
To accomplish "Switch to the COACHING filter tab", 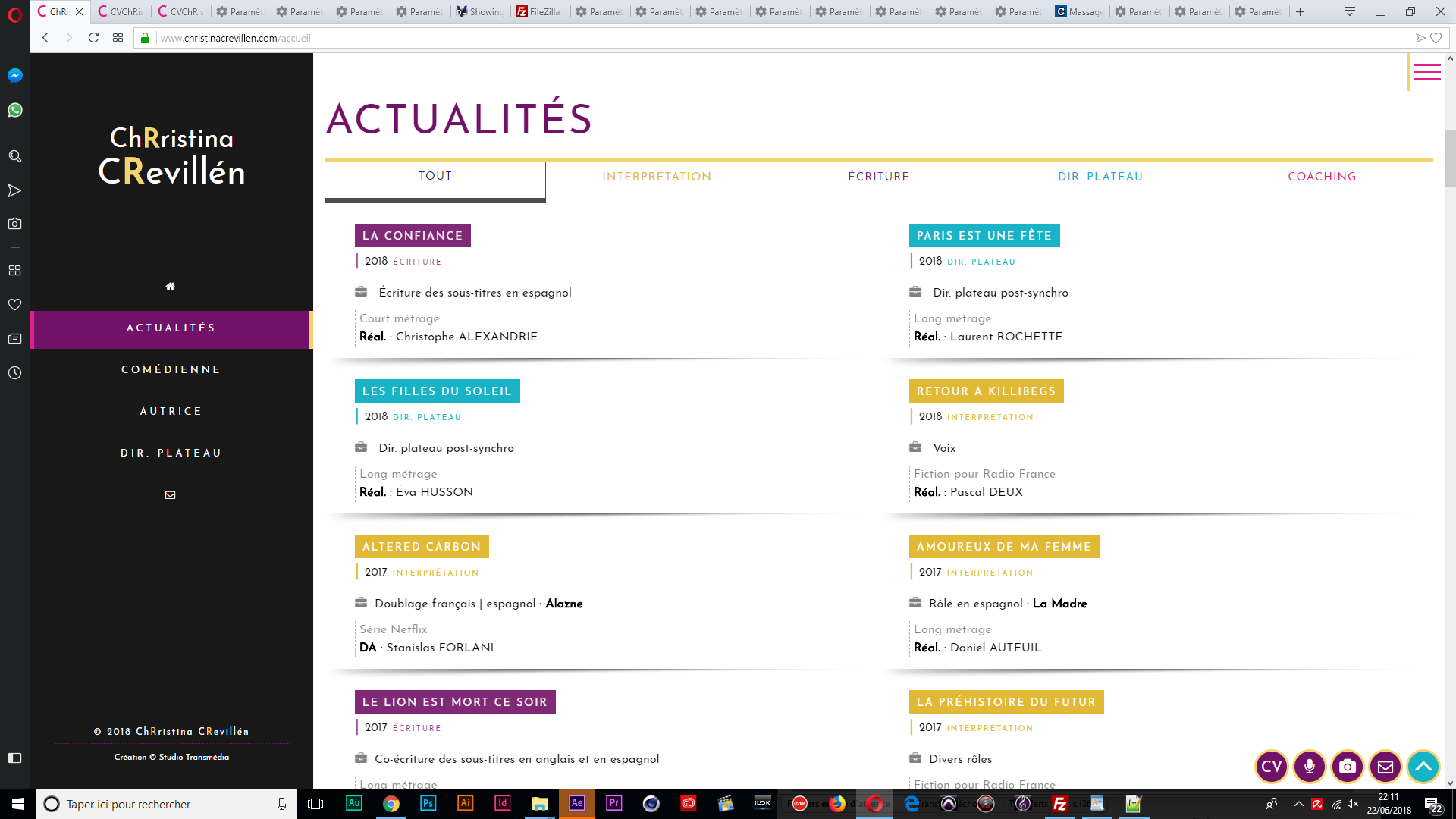I will point(1322,177).
